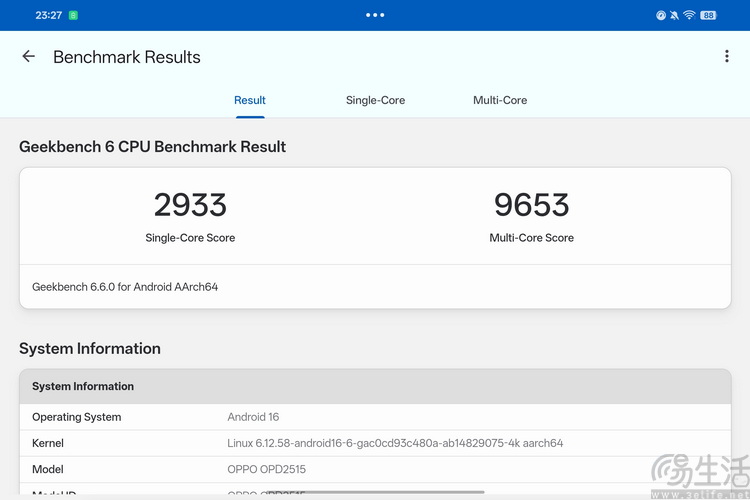
Task: Tap the Kernel version row
Action: point(375,443)
